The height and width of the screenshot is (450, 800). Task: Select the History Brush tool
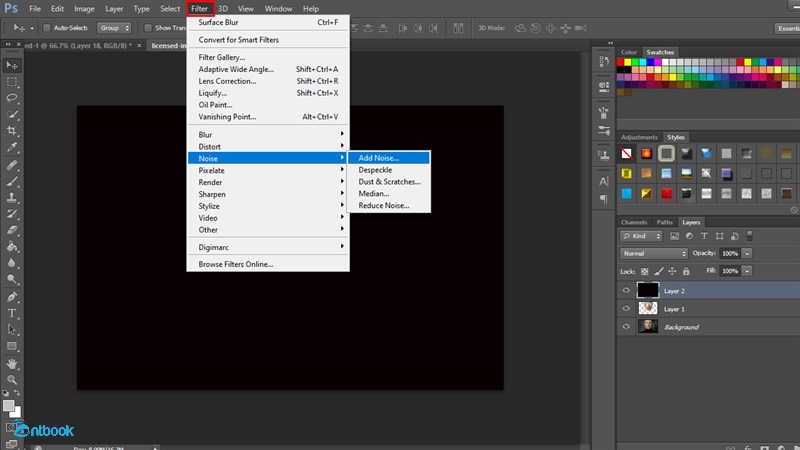[x=12, y=214]
